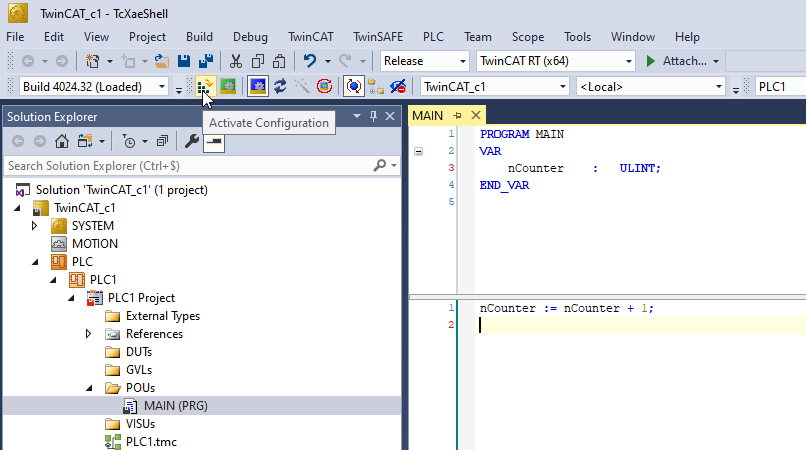The width and height of the screenshot is (806, 450).
Task: Open the TwinCAT menu
Action: click(311, 37)
